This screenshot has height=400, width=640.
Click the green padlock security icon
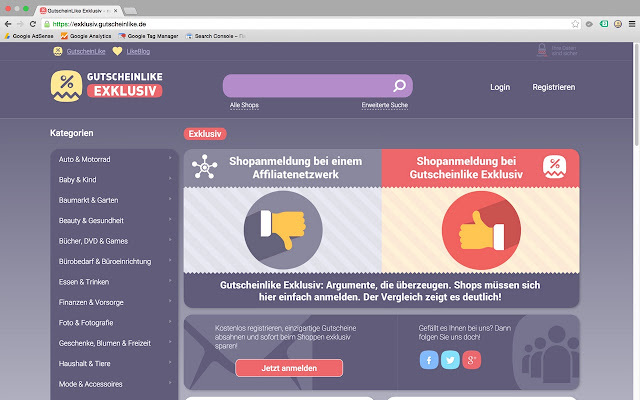pos(47,24)
